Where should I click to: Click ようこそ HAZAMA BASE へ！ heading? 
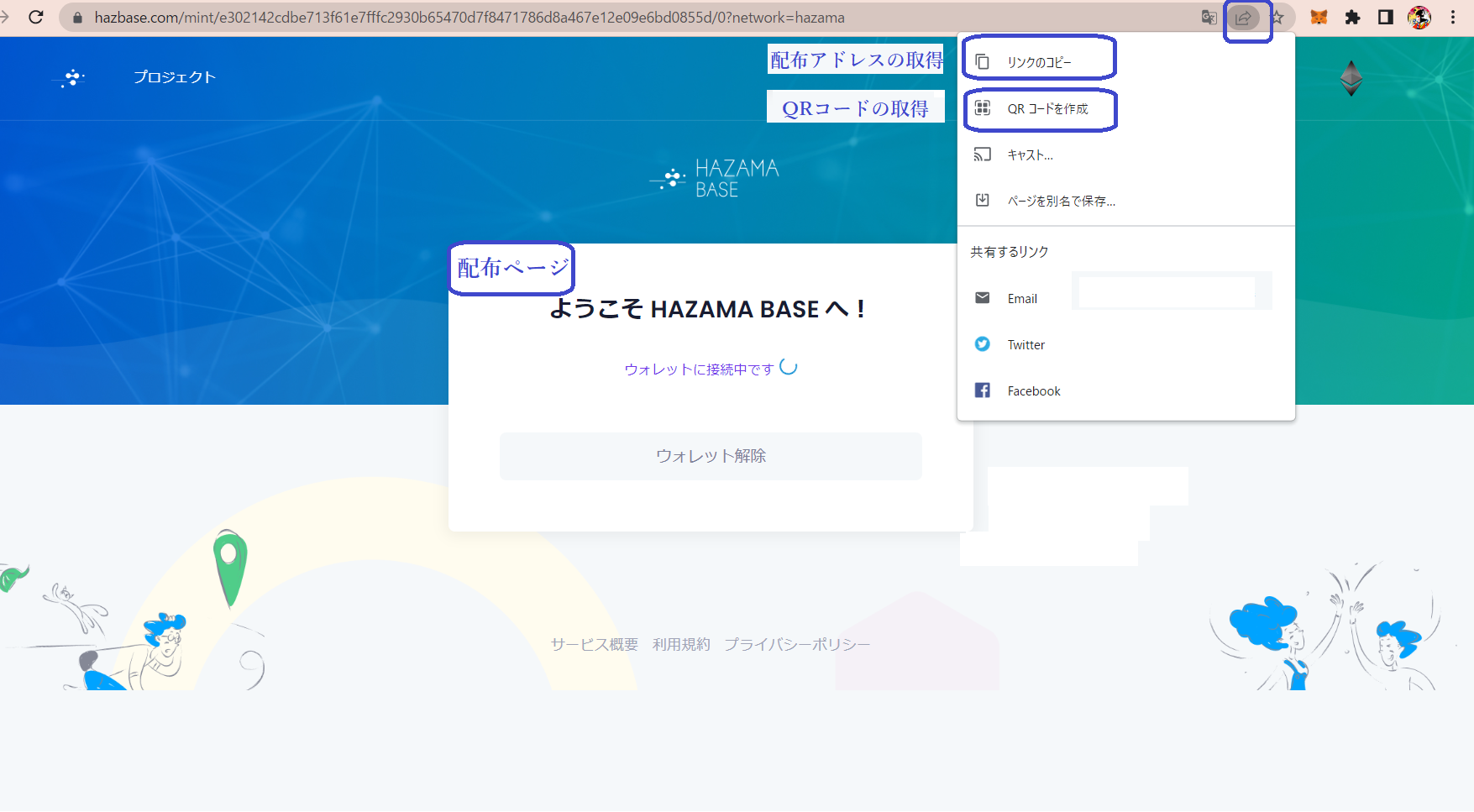click(x=707, y=309)
